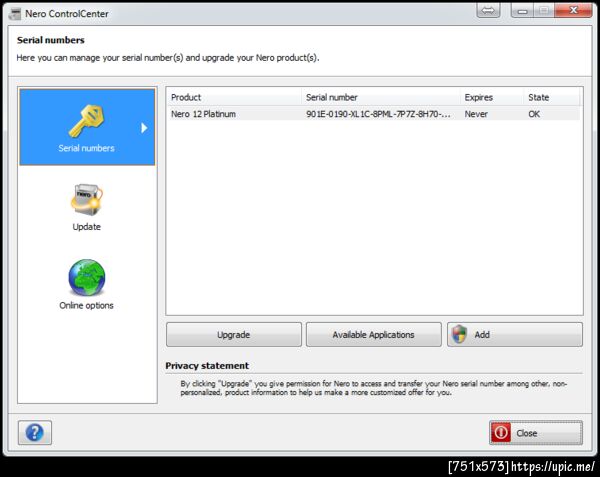600x477 pixels.
Task: Click the Upgrade button
Action: pos(234,335)
